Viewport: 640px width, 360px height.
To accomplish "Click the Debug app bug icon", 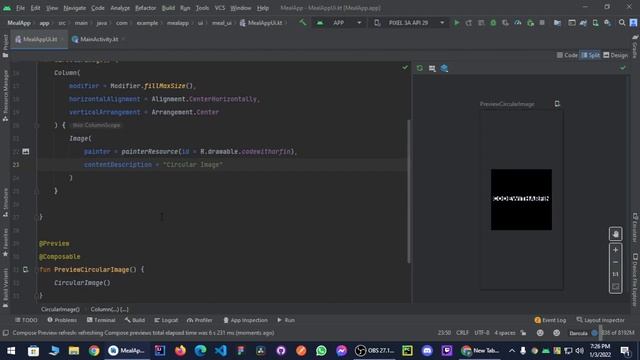I will tap(493, 23).
